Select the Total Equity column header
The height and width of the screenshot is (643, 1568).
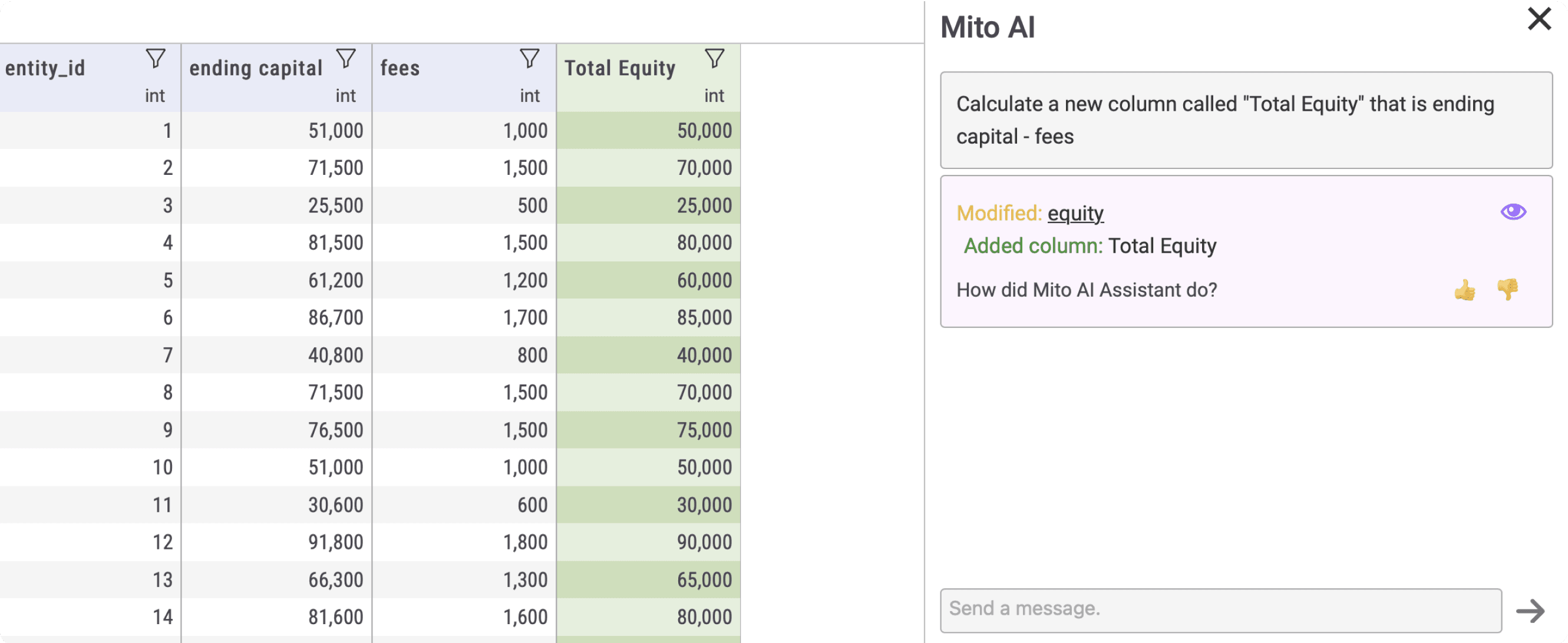tap(619, 68)
